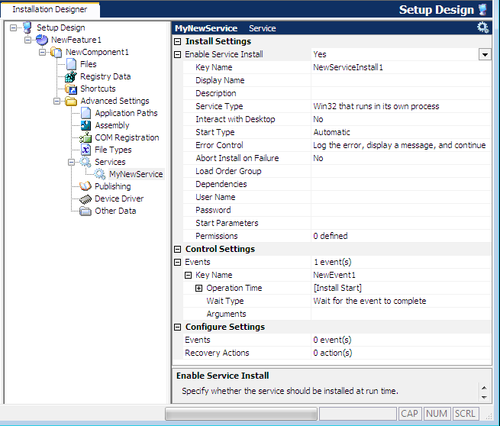500x426 pixels.
Task: Select the Publishing book icon
Action: coord(85,186)
